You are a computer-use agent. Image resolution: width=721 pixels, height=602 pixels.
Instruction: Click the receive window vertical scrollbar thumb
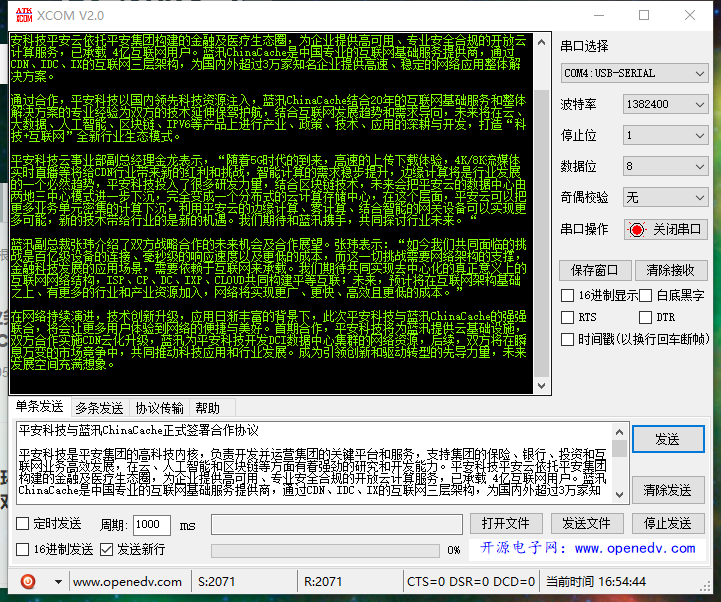[542, 234]
